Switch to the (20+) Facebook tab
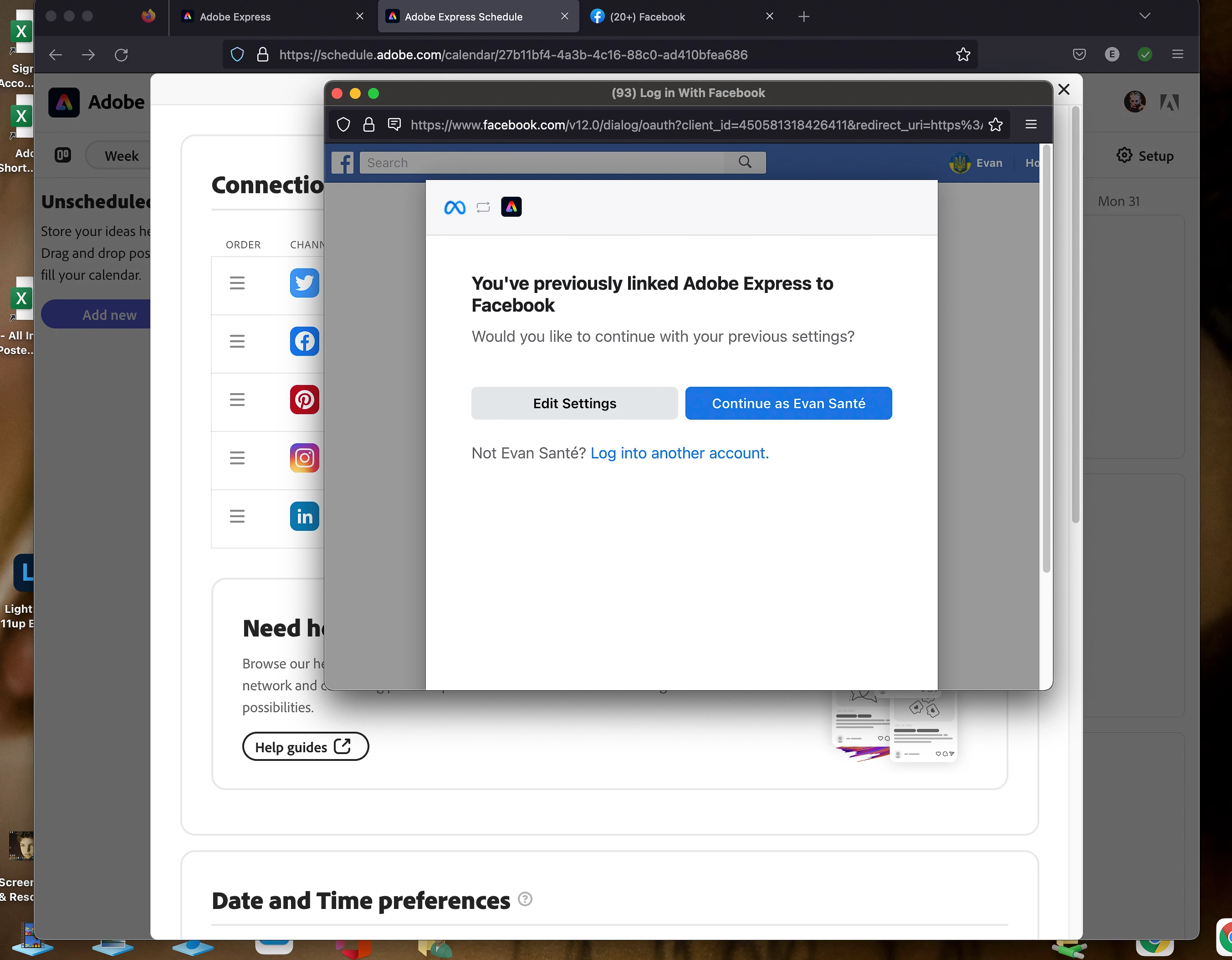The image size is (1232, 960). [647, 17]
